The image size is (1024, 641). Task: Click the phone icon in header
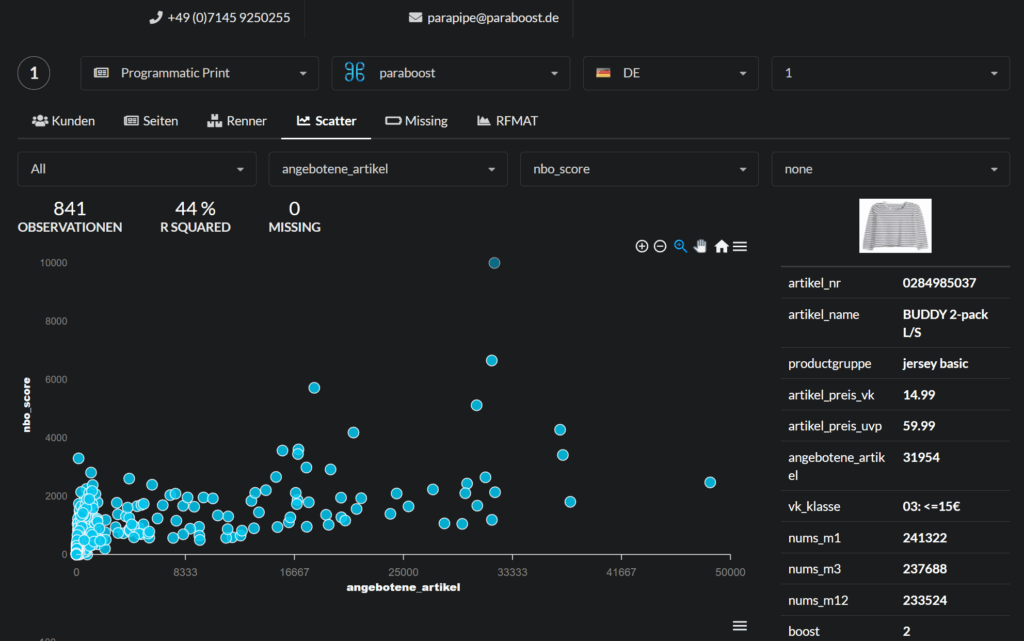(x=155, y=18)
